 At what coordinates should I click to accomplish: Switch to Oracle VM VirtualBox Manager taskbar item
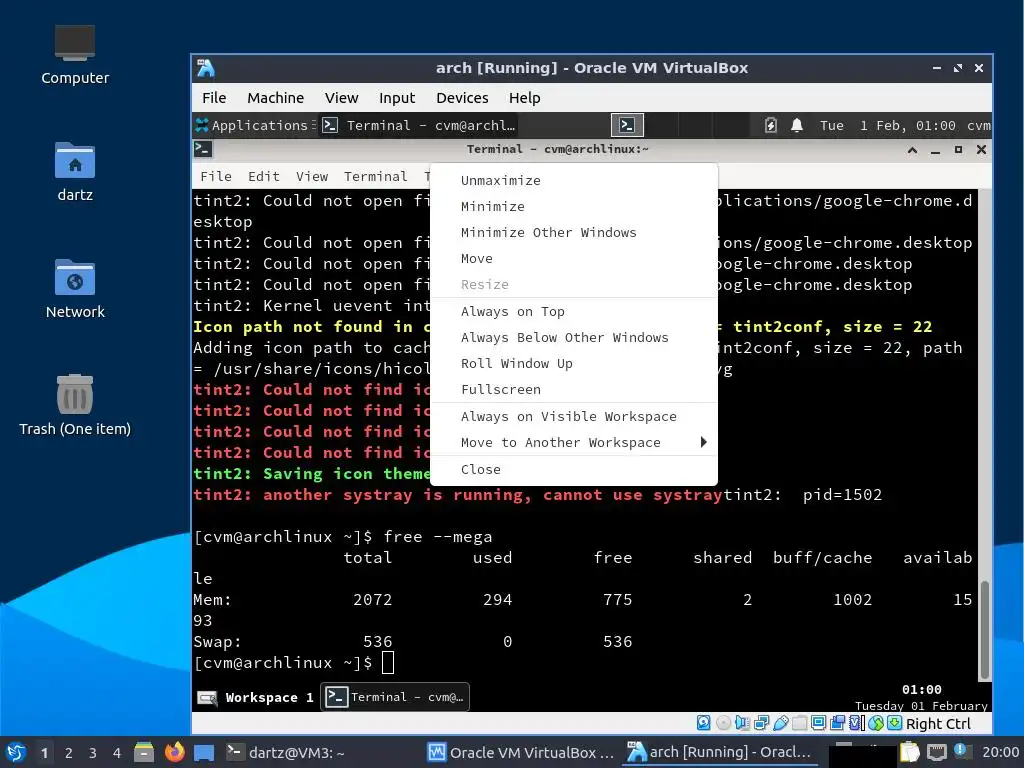click(521, 752)
